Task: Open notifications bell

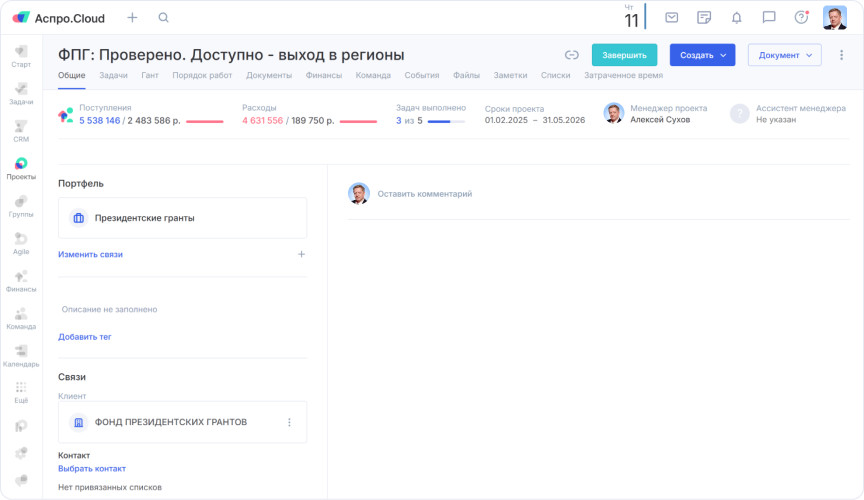Action: point(736,18)
